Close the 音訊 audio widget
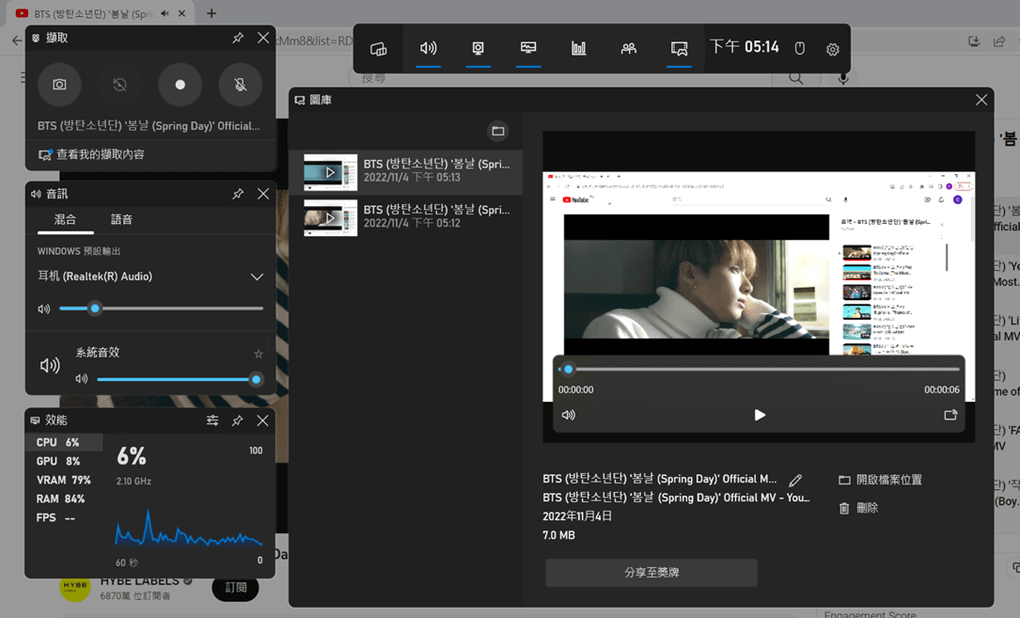Image resolution: width=1021 pixels, height=618 pixels. tap(263, 193)
